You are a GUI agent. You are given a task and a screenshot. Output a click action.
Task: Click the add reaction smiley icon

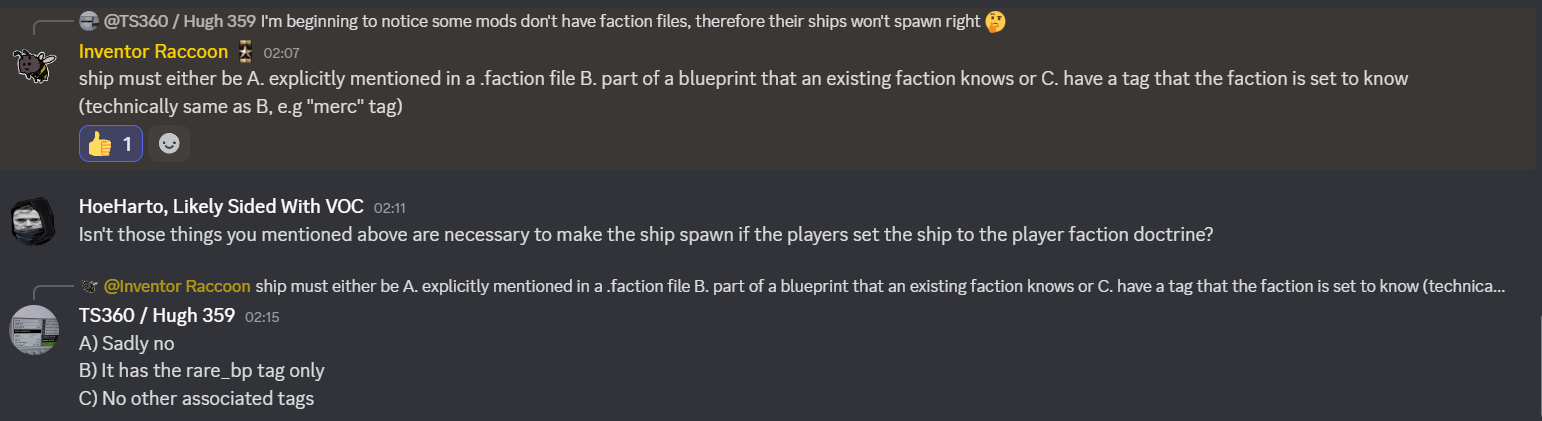(x=169, y=144)
